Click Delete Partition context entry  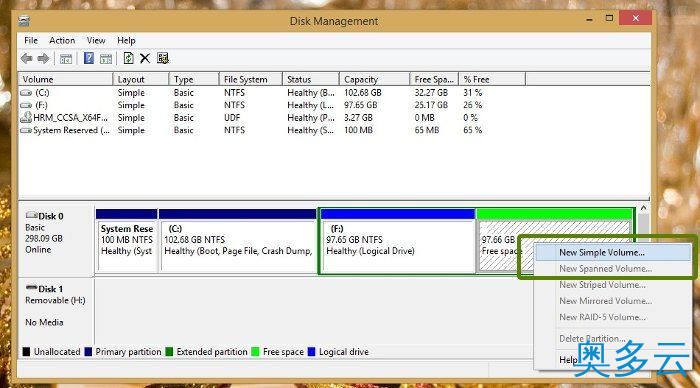(x=612, y=338)
